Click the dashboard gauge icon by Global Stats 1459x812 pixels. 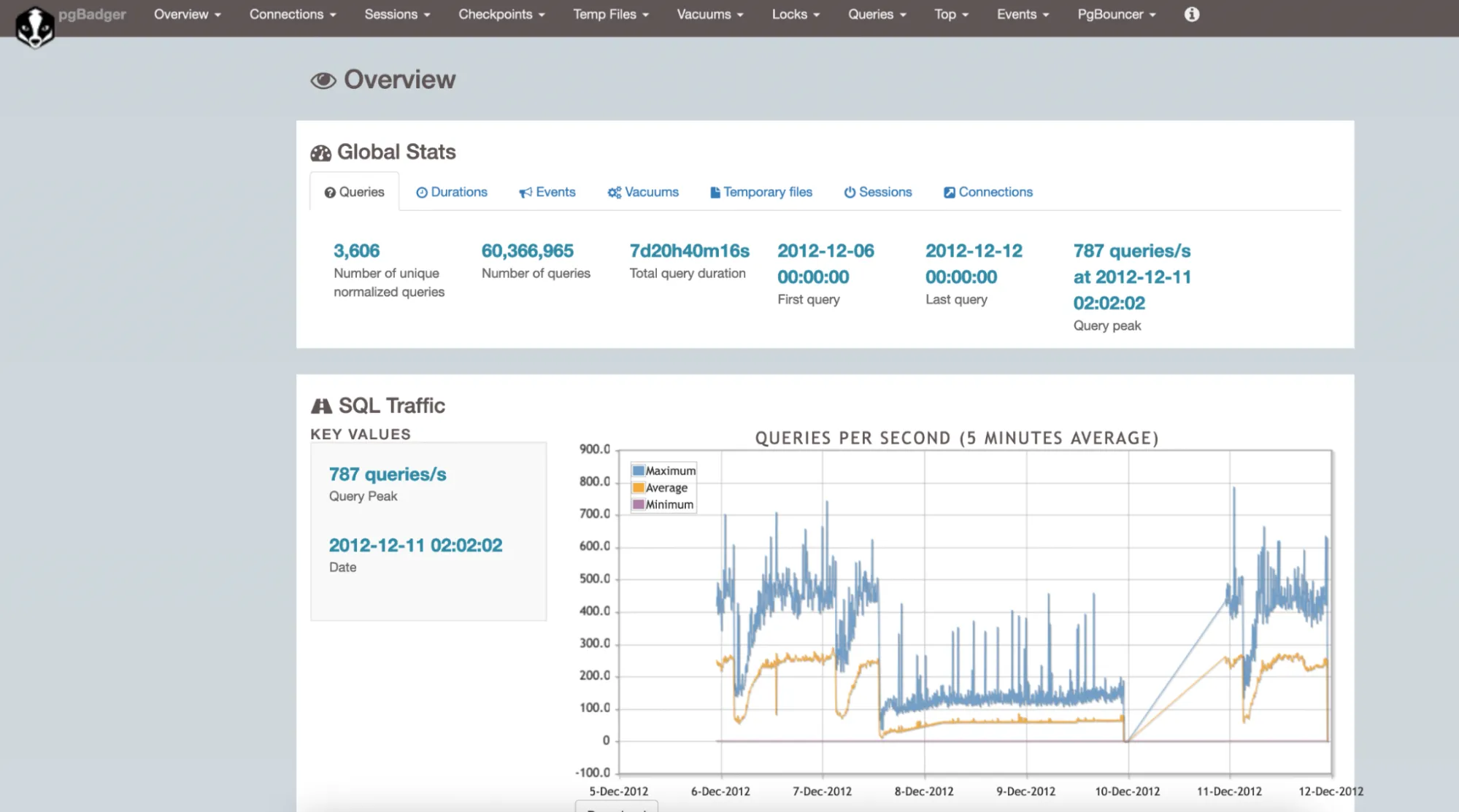click(x=320, y=152)
